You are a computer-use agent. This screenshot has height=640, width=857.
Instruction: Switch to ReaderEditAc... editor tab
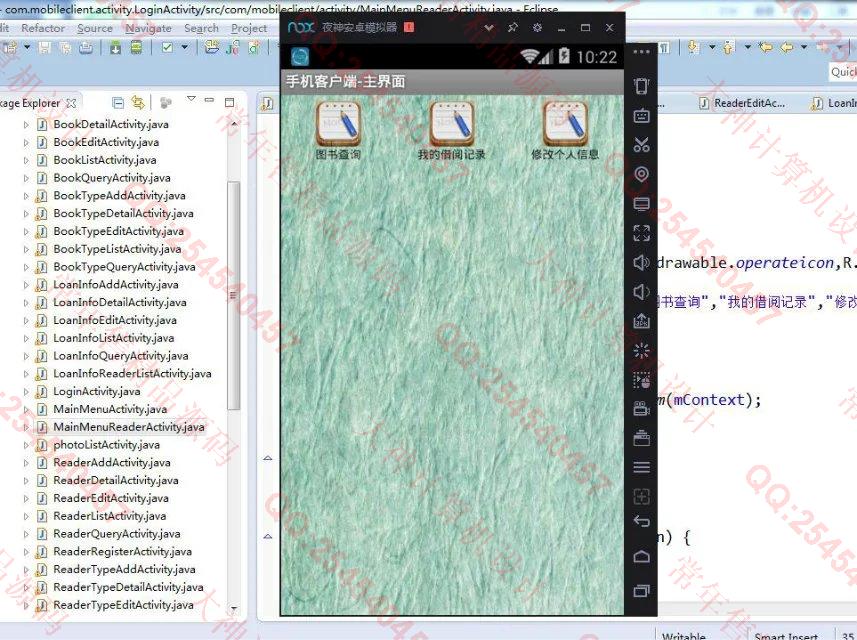coord(742,103)
